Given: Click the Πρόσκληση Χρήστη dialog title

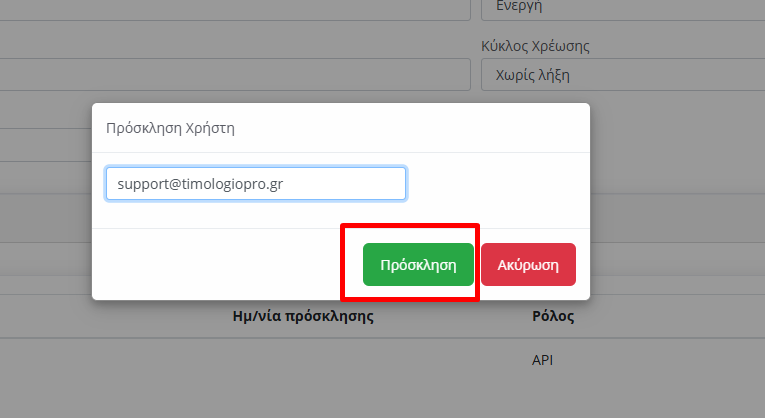Looking at the screenshot, I should coord(170,128).
